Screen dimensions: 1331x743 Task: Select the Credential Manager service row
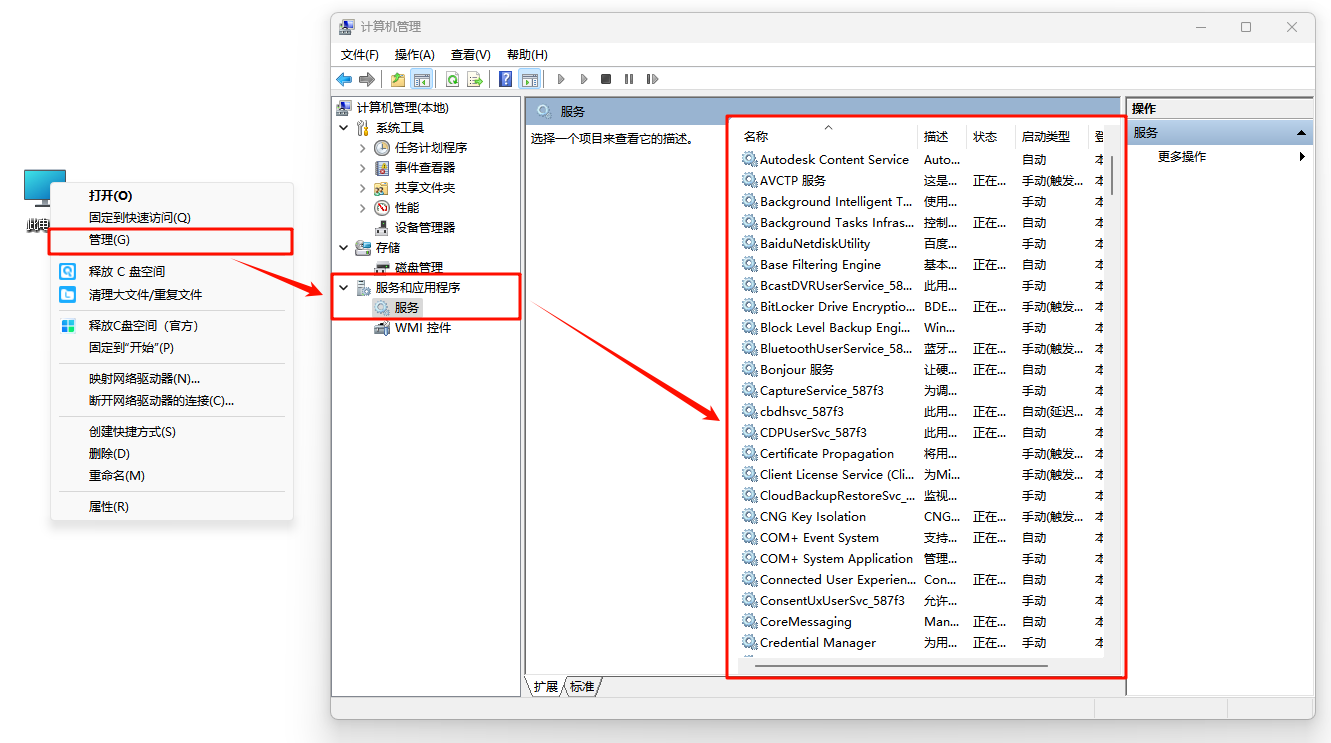817,643
